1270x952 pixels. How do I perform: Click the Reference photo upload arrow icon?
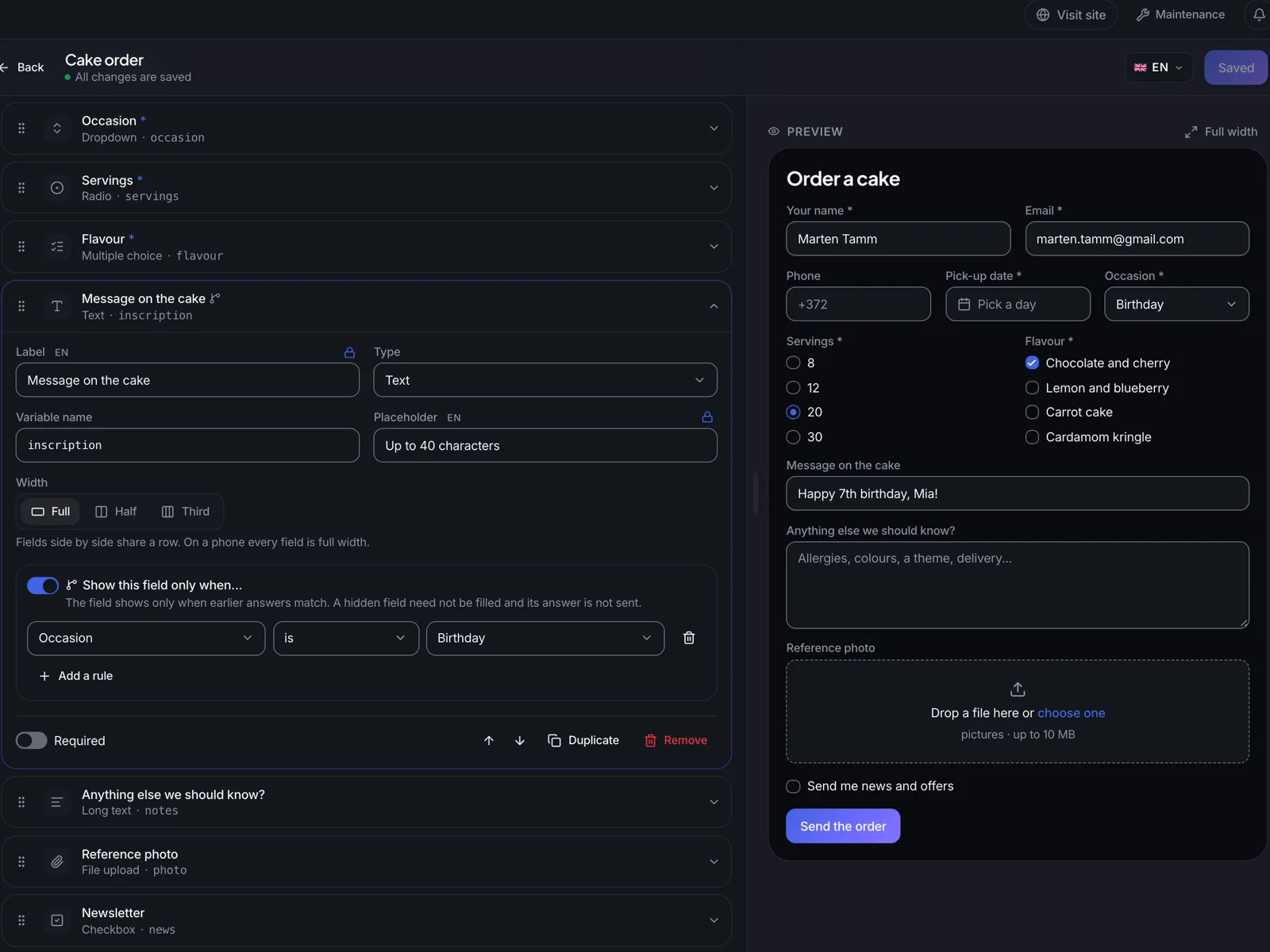[x=1018, y=689]
